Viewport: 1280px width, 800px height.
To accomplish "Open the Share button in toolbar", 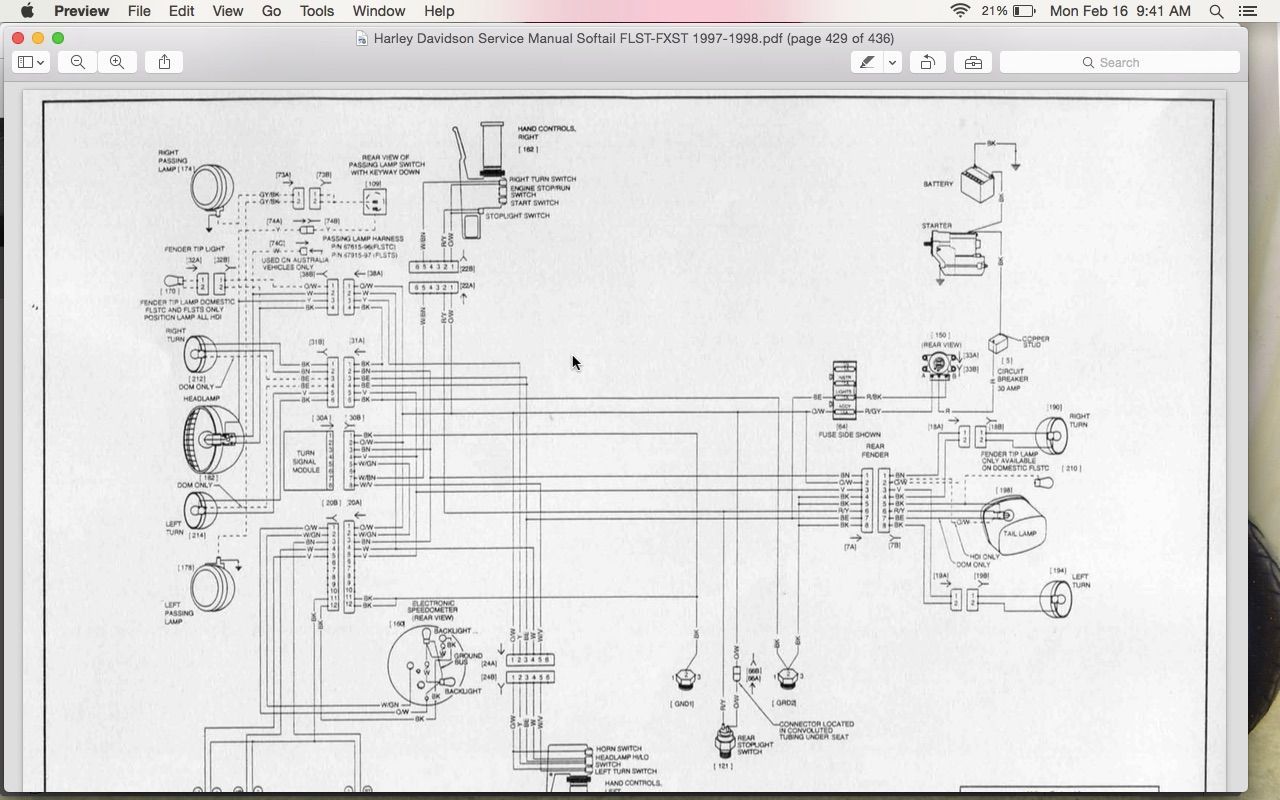I will pyautogui.click(x=164, y=62).
